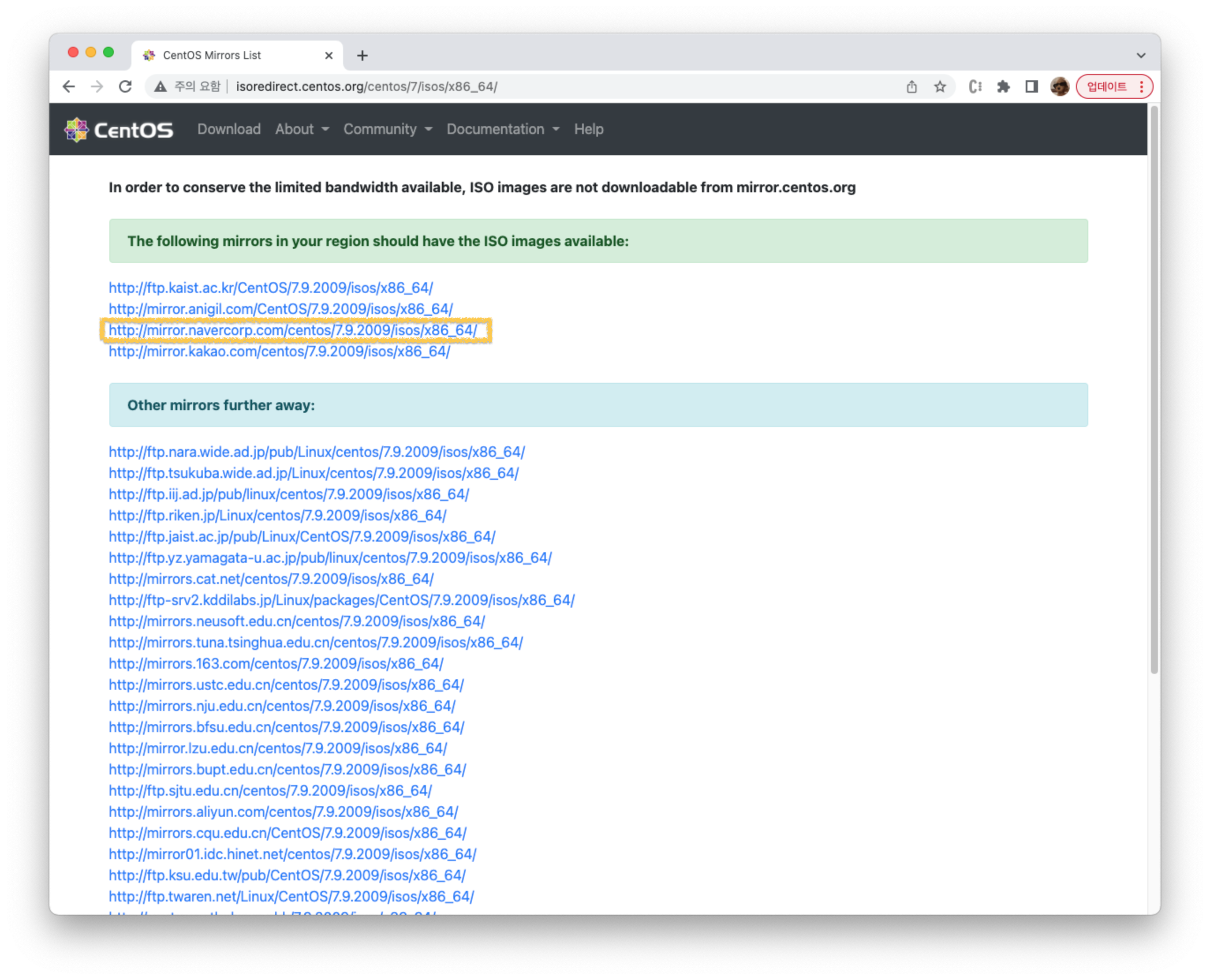Click the share icon in the address bar
Screen dimensions: 1210x980
click(x=911, y=86)
